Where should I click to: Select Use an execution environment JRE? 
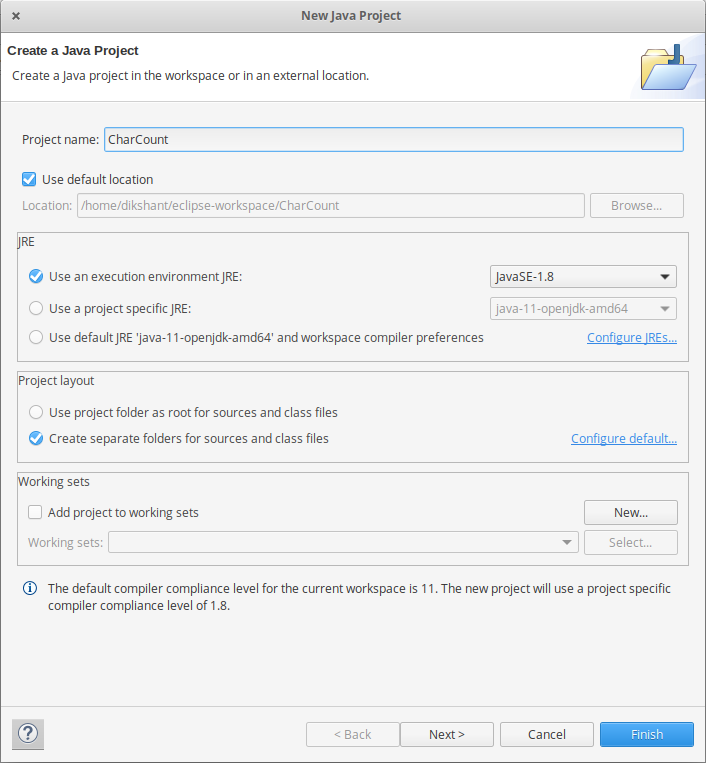[36, 276]
